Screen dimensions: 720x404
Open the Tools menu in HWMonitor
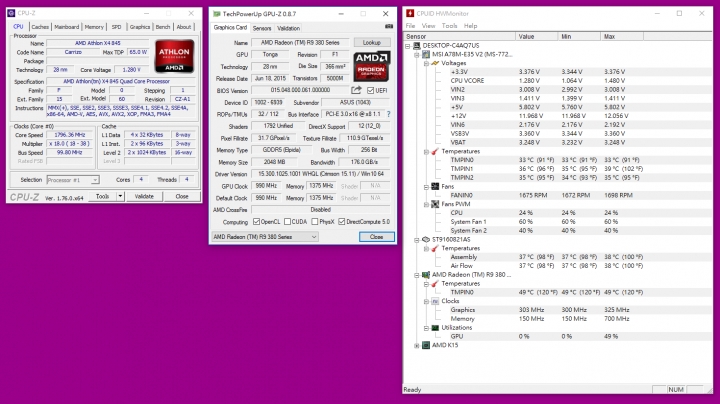449,26
